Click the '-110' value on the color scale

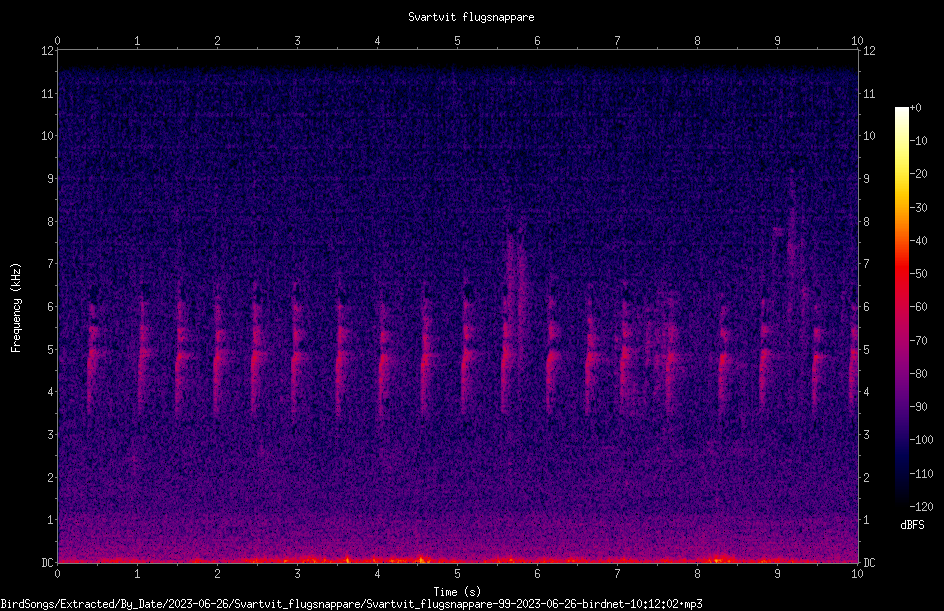(921, 474)
